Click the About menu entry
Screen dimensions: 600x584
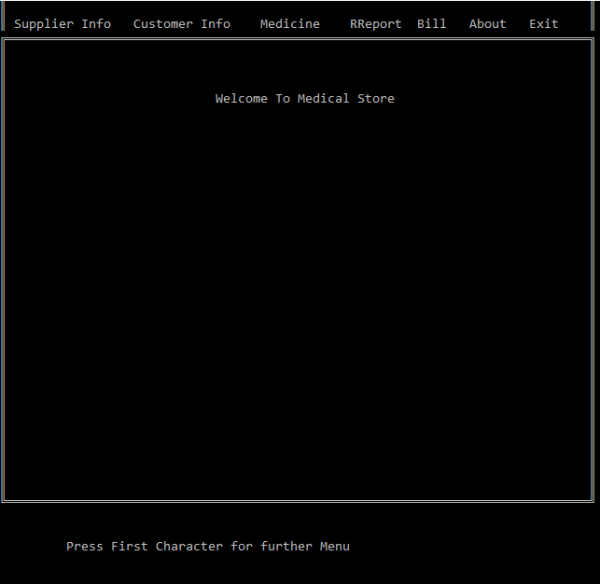point(487,24)
